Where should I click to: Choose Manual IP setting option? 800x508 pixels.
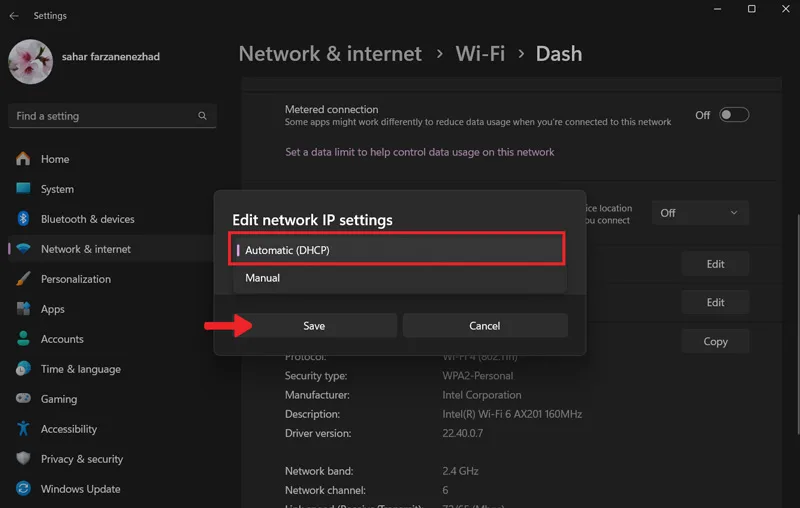[x=399, y=278]
